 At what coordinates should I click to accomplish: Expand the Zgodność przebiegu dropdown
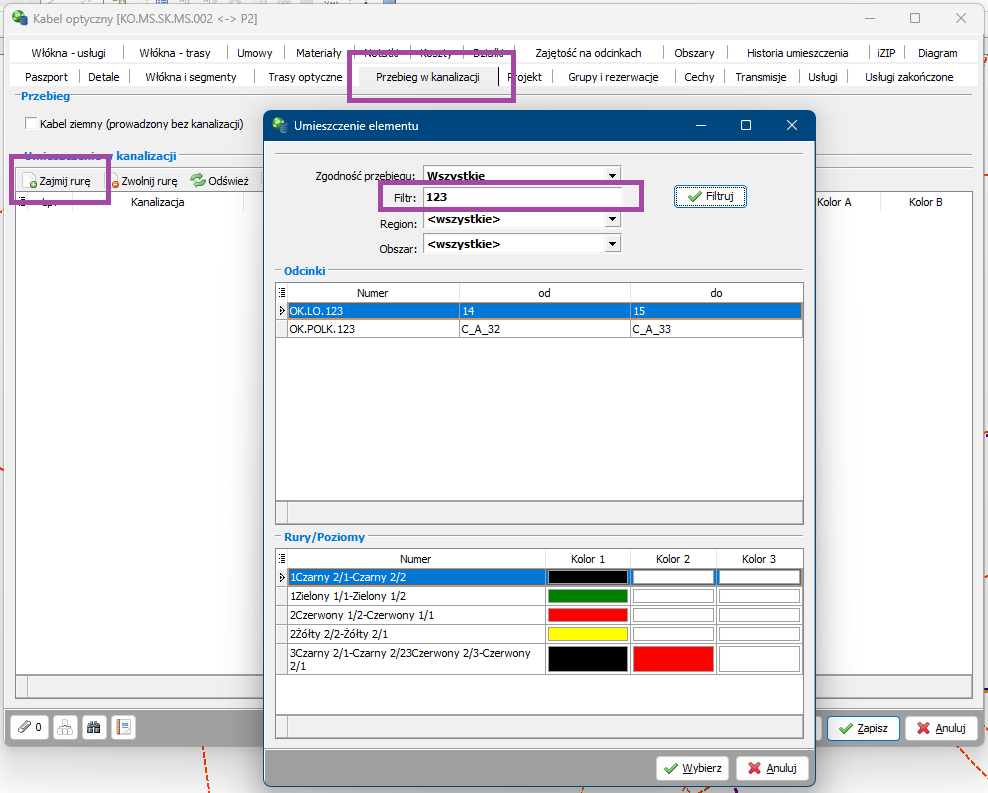click(612, 176)
